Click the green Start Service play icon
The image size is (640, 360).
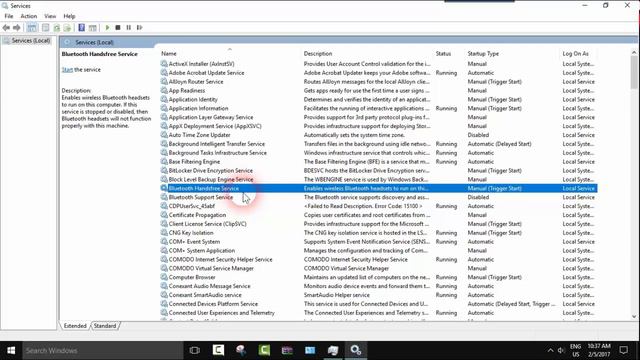point(107,28)
